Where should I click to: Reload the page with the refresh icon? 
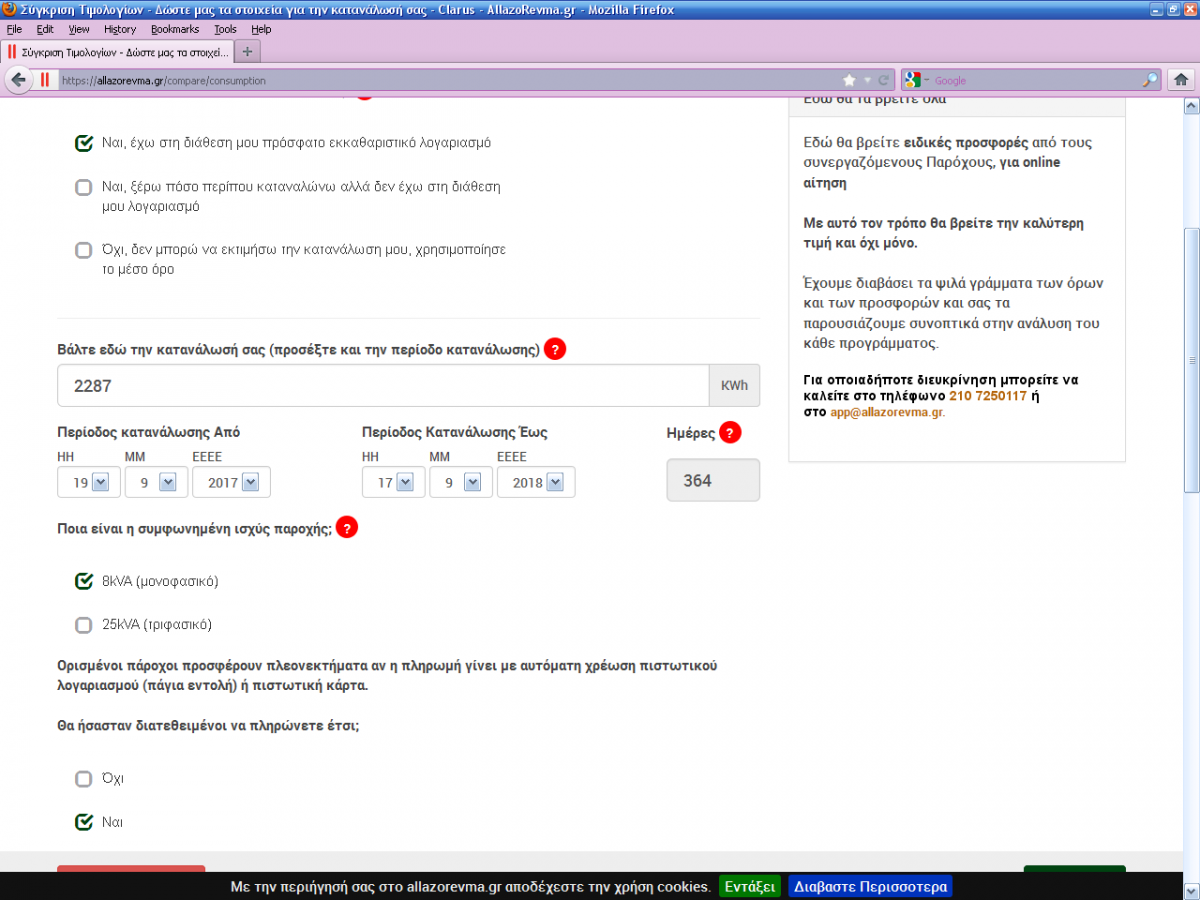point(883,80)
